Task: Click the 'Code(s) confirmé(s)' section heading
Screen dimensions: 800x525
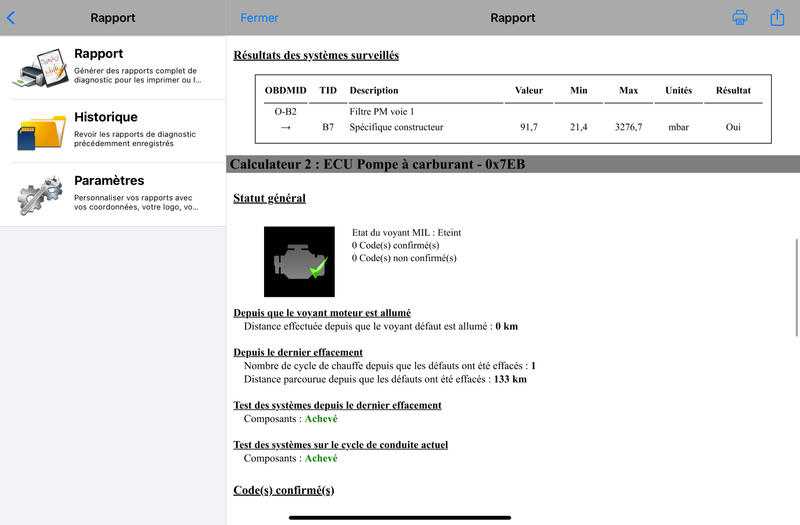Action: 284,490
